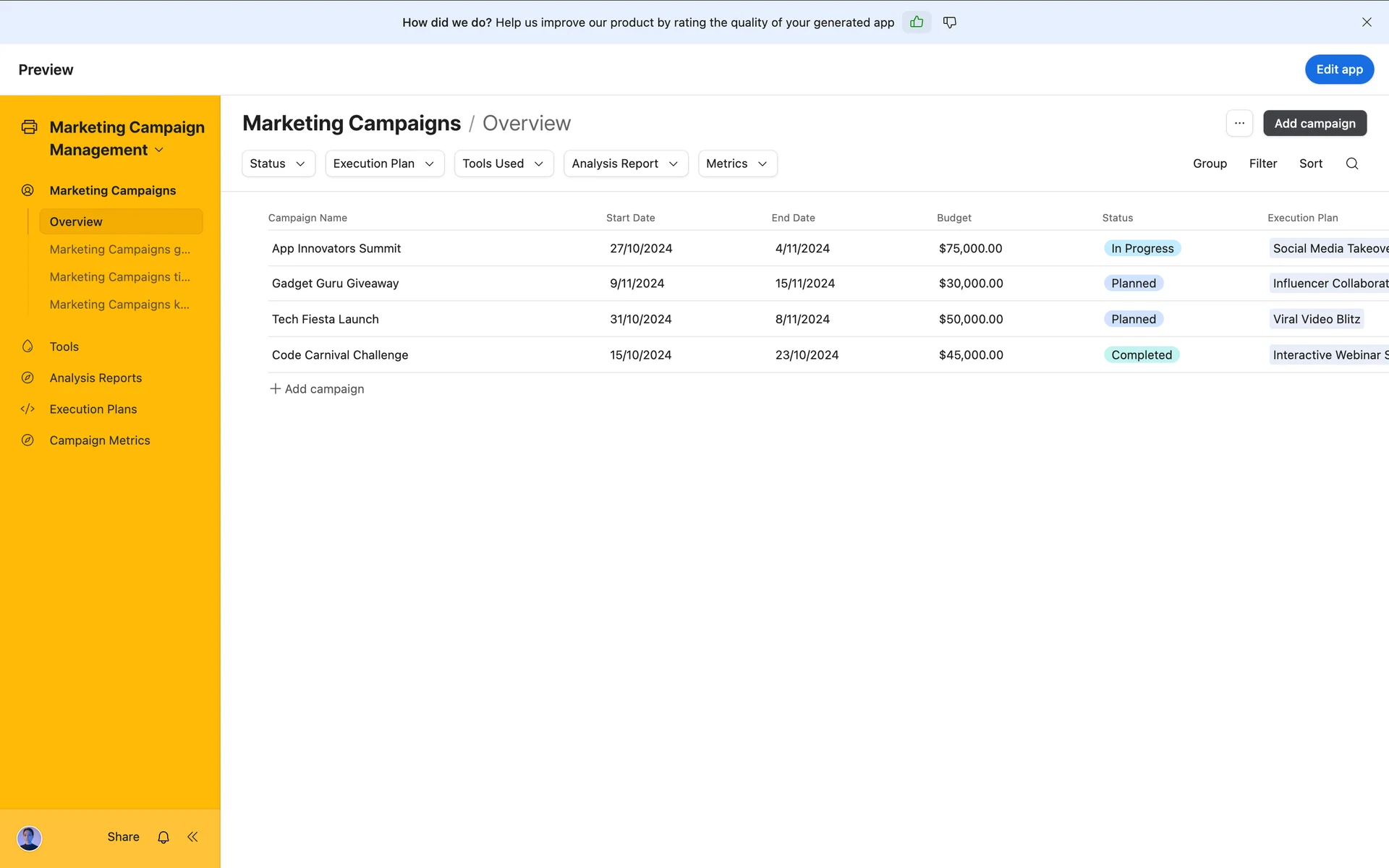Open the three-dot more options button
This screenshot has width=1389, height=868.
(x=1239, y=124)
